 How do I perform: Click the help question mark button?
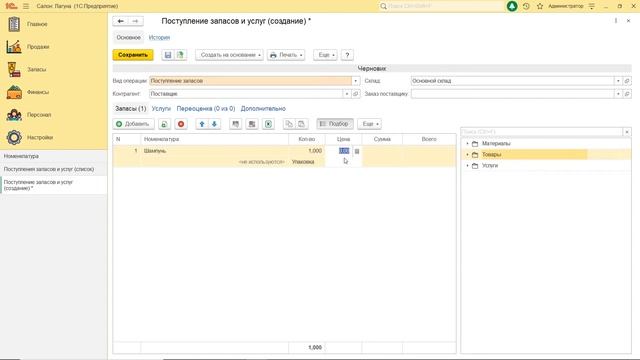[347, 55]
